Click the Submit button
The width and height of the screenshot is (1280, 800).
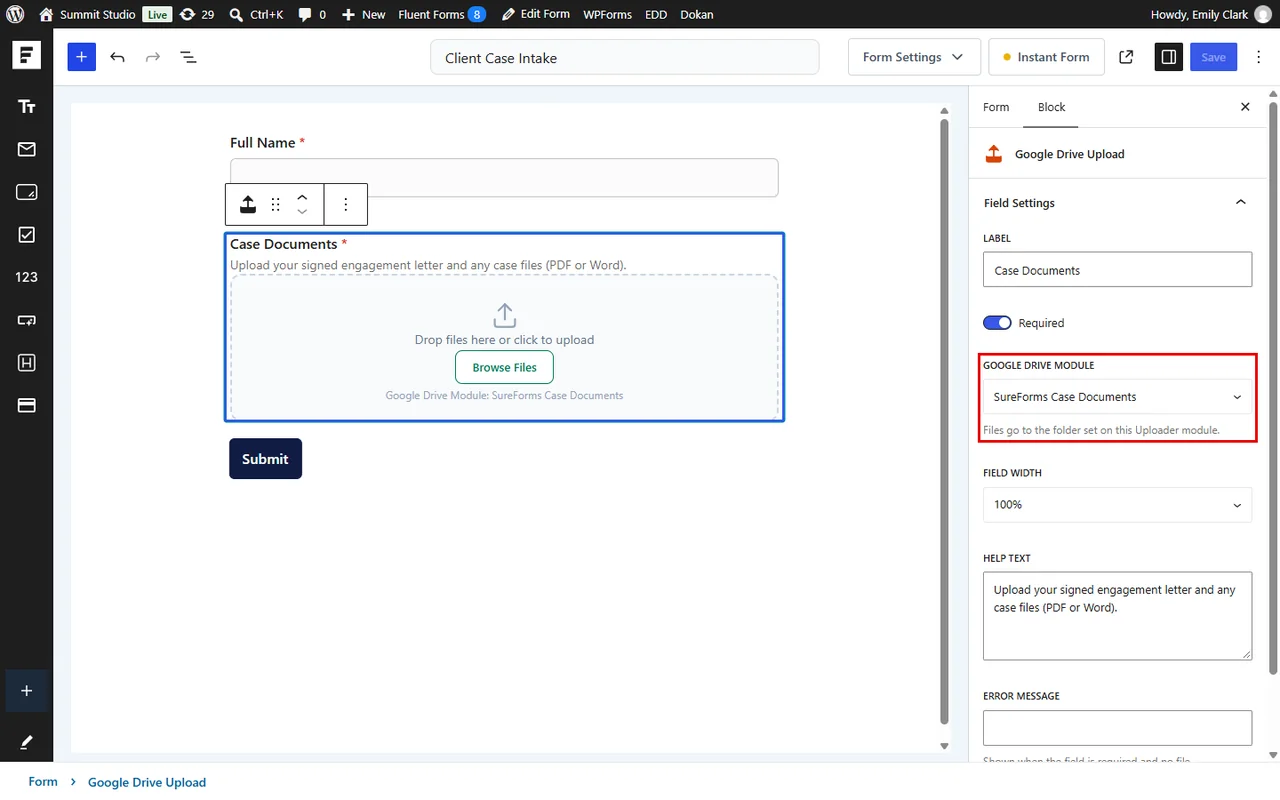click(265, 459)
